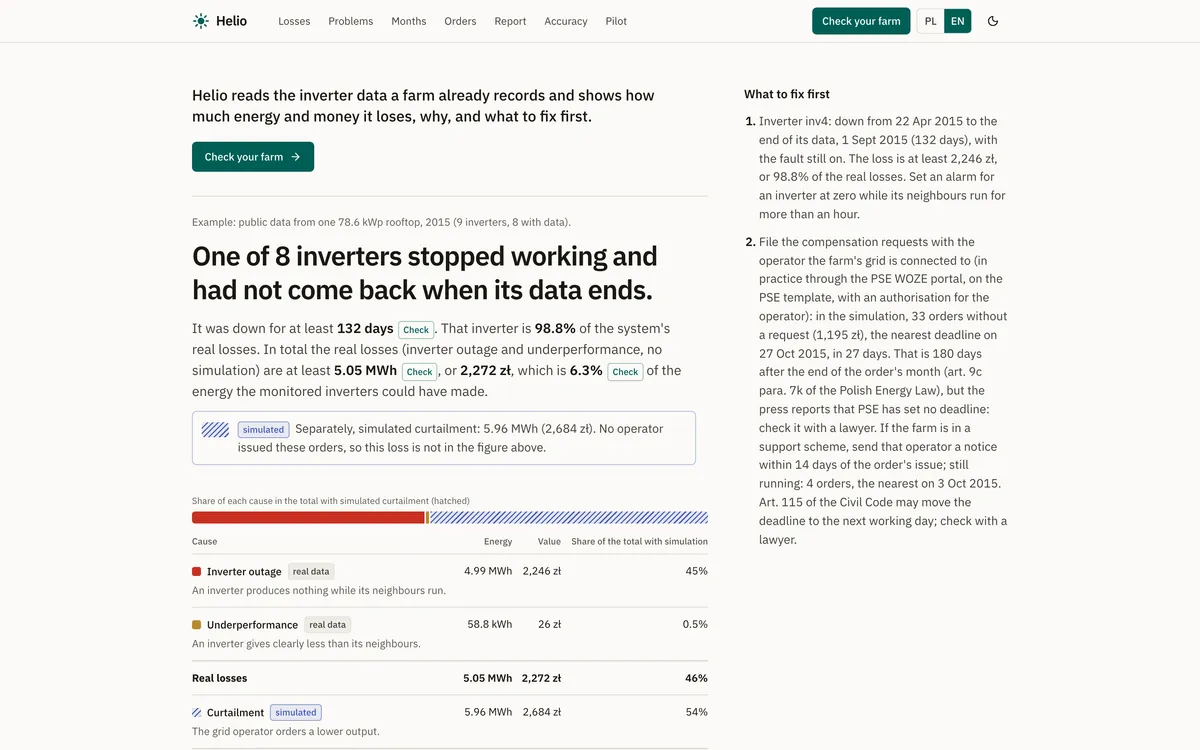The width and height of the screenshot is (1200, 750).
Task: Click the real data badge beside Underperformance
Action: tap(328, 625)
